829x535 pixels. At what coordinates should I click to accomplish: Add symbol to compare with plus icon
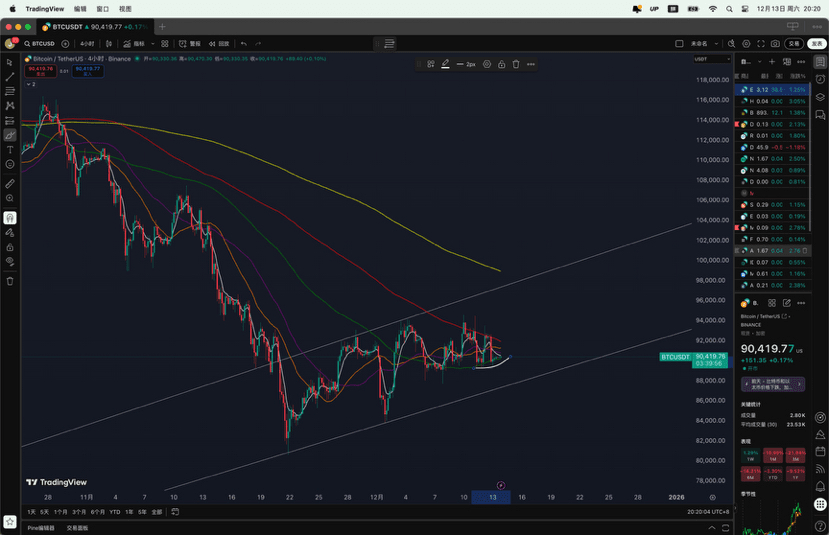pyautogui.click(x=65, y=43)
